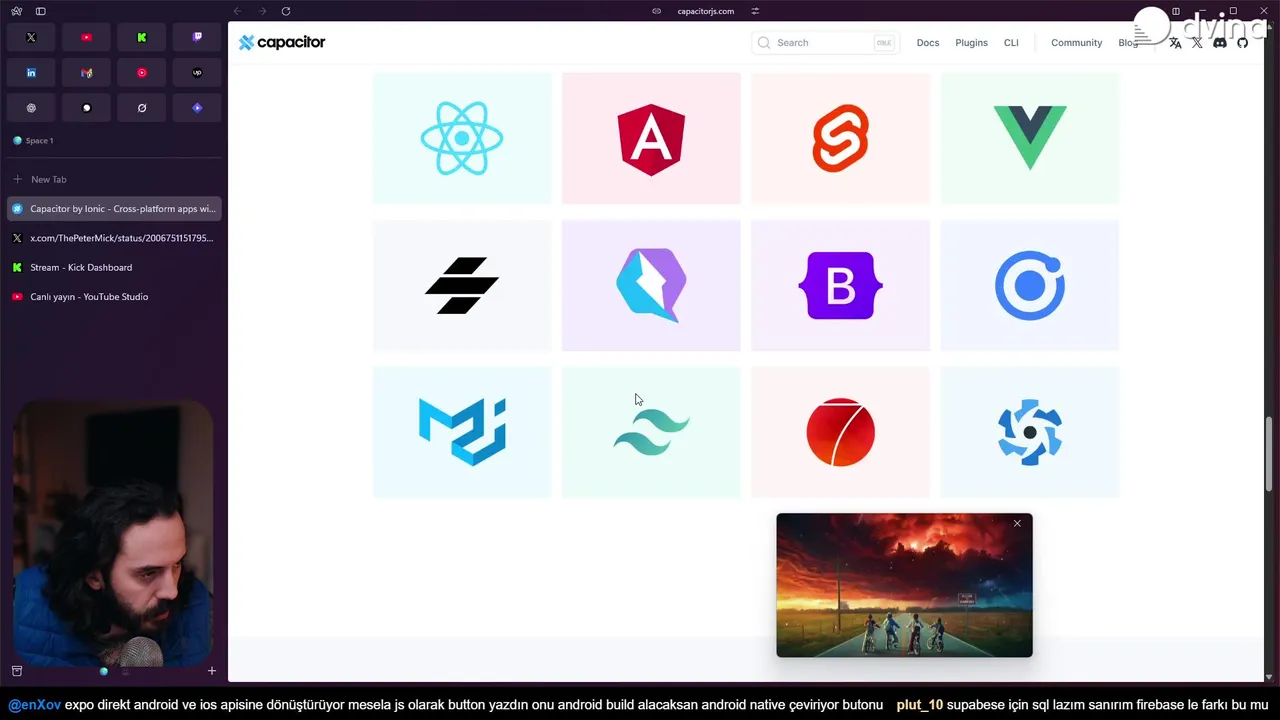
Task: Toggle the sidebar panel icon
Action: coord(40,11)
